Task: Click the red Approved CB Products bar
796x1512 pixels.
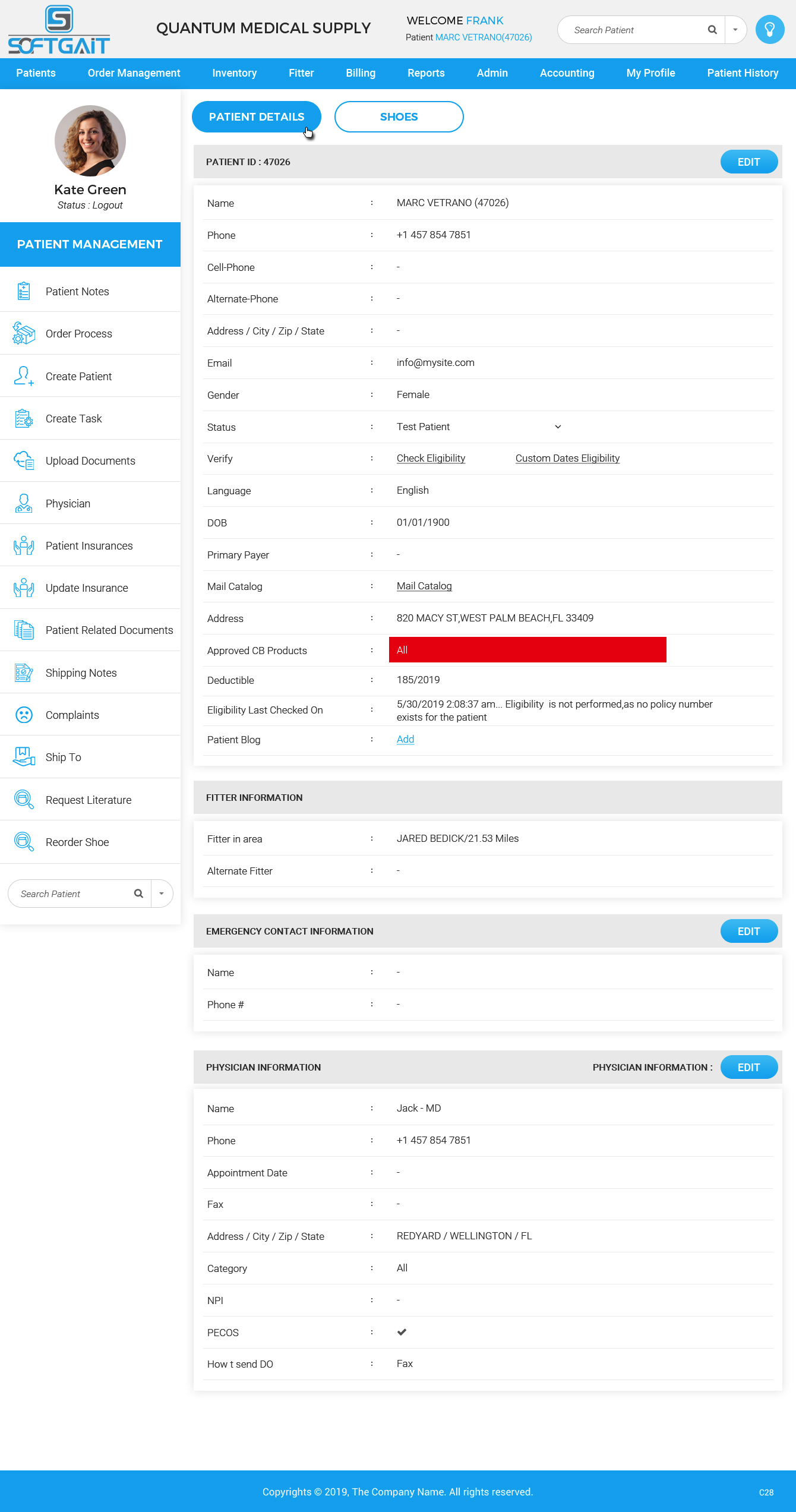Action: pyautogui.click(x=527, y=649)
